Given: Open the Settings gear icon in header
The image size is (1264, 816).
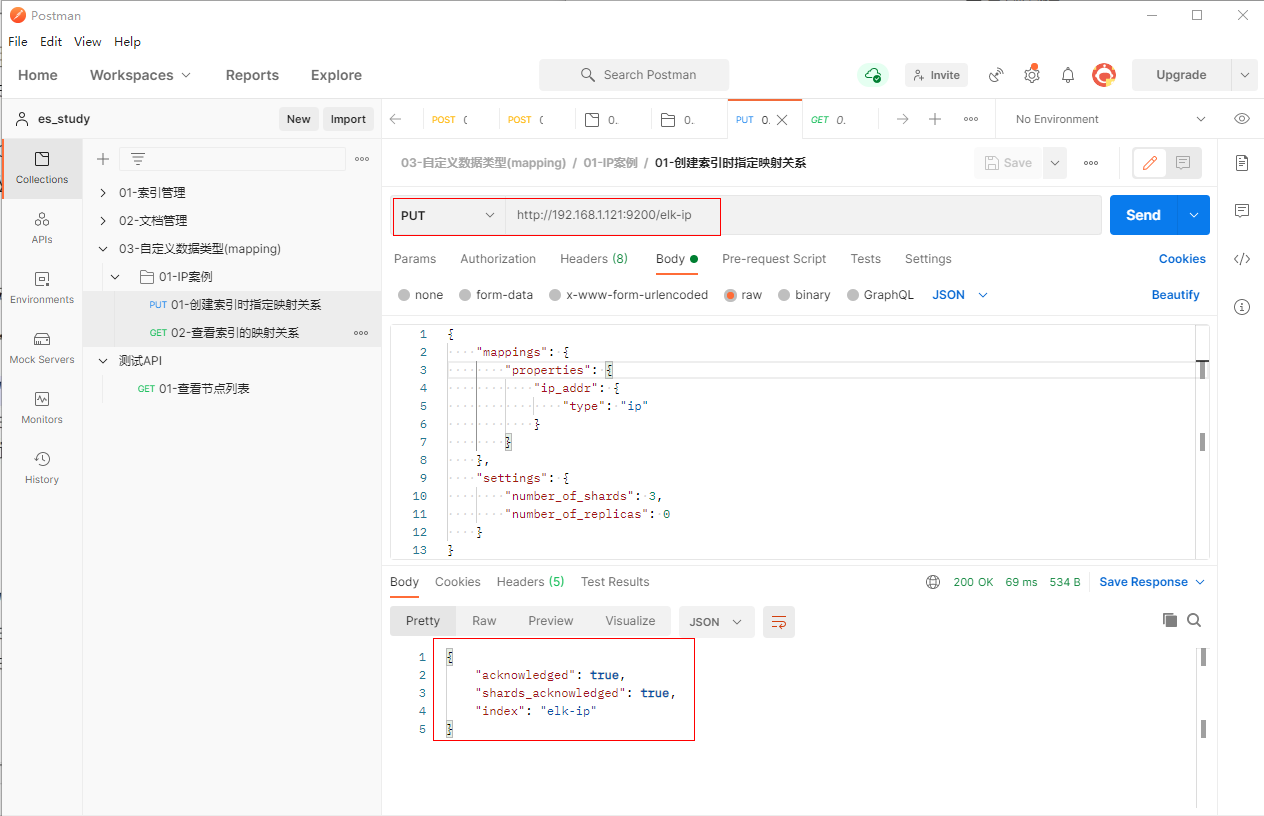Looking at the screenshot, I should point(1032,75).
